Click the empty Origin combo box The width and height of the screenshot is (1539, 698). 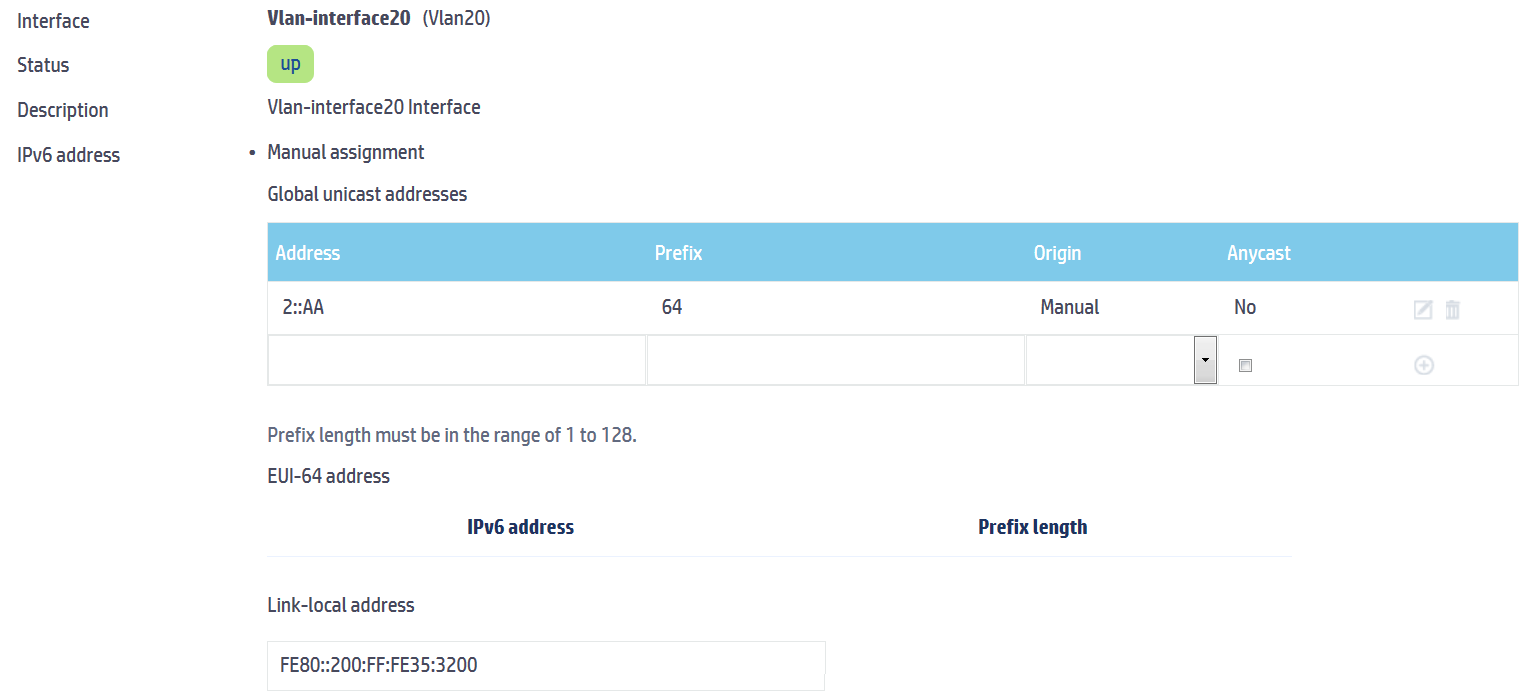coord(1121,360)
